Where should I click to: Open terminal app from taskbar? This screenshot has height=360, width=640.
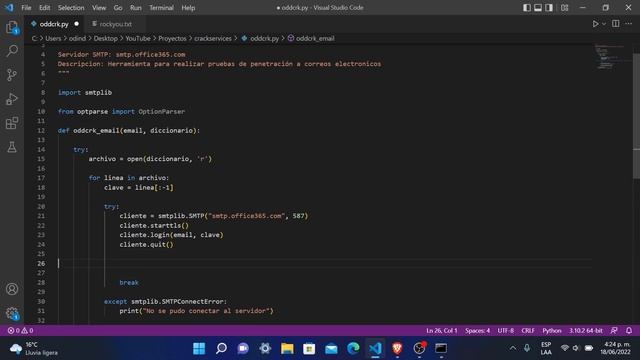click(x=441, y=348)
